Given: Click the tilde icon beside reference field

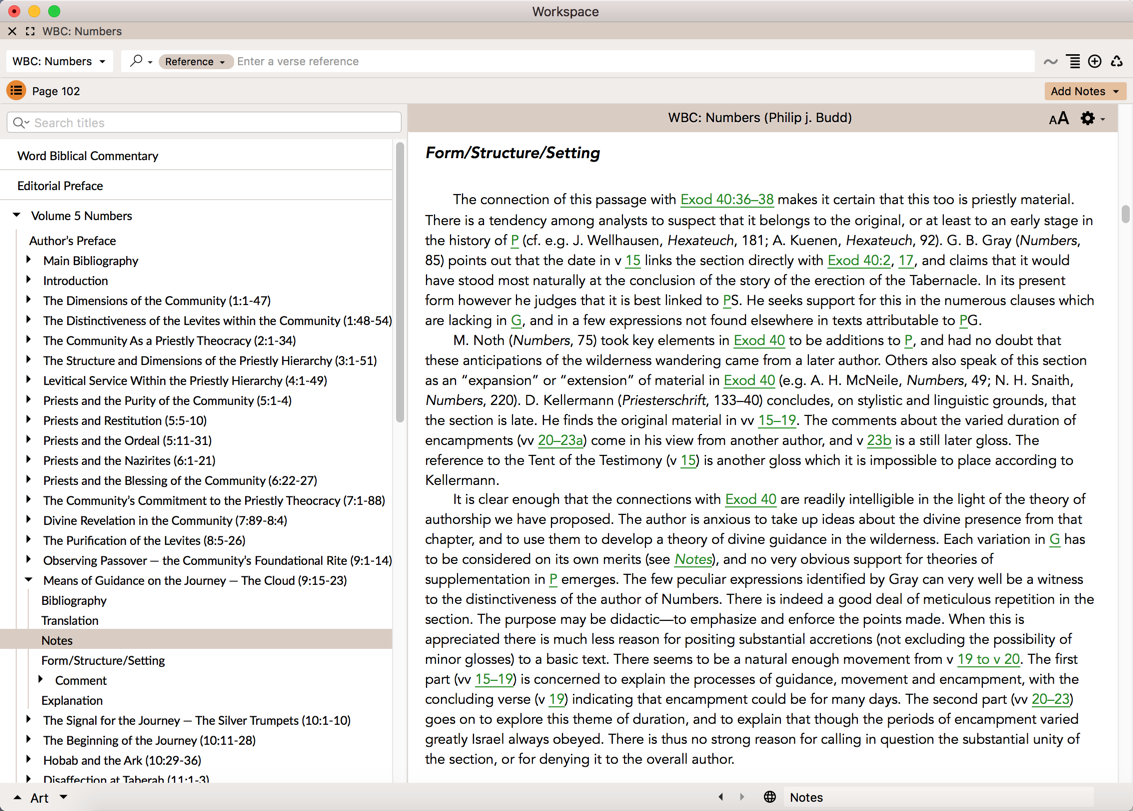Looking at the screenshot, I should click(x=1050, y=62).
